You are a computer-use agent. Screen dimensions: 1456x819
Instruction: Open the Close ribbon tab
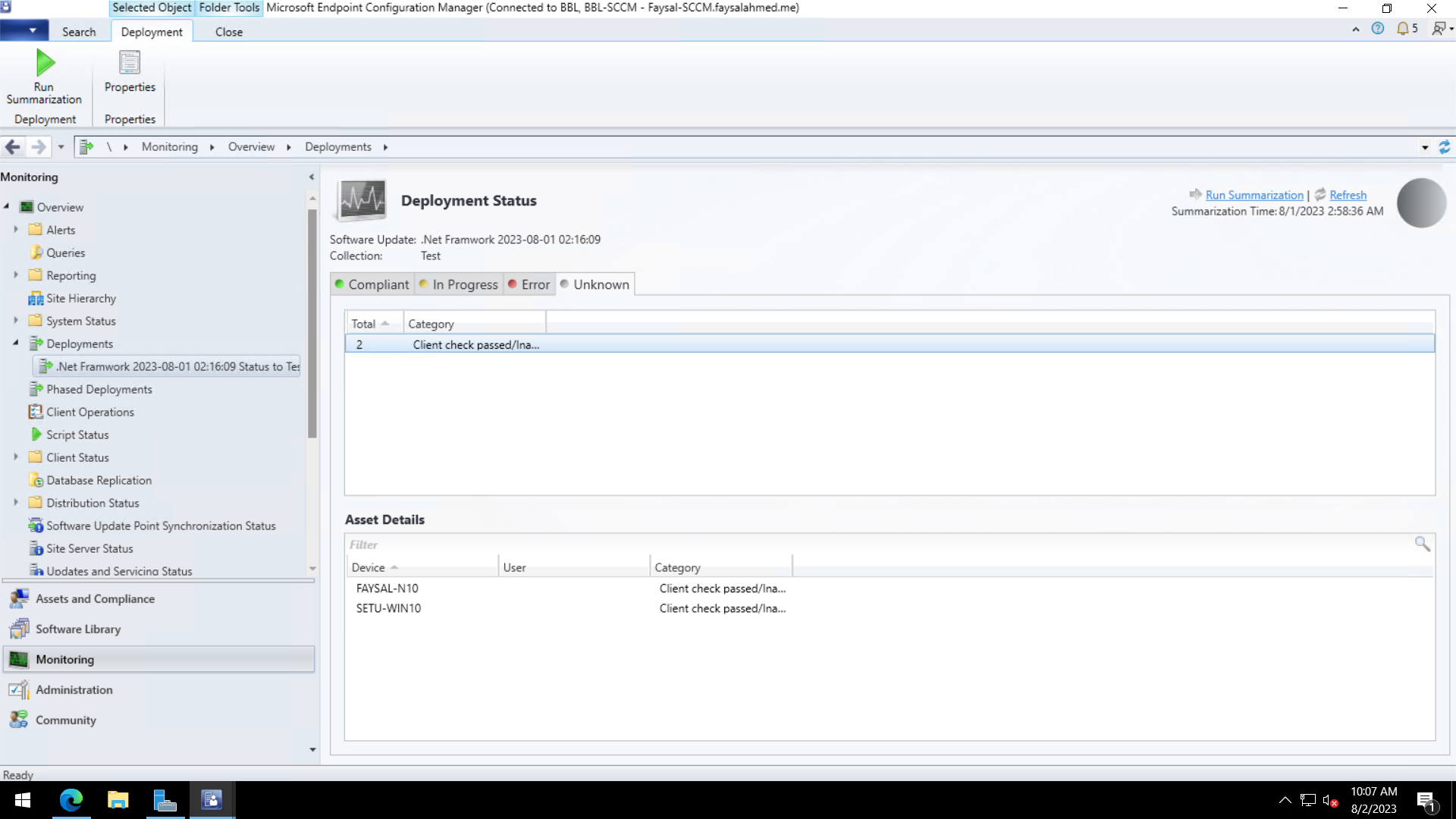click(228, 32)
